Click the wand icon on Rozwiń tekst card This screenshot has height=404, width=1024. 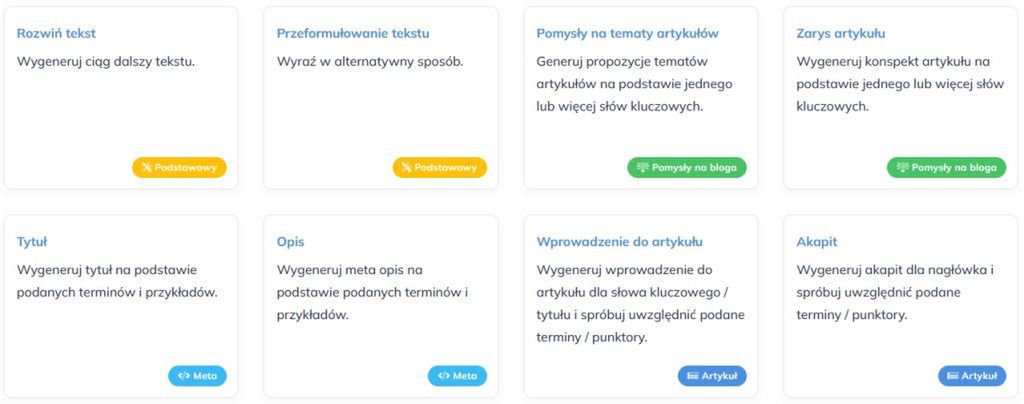(x=147, y=168)
